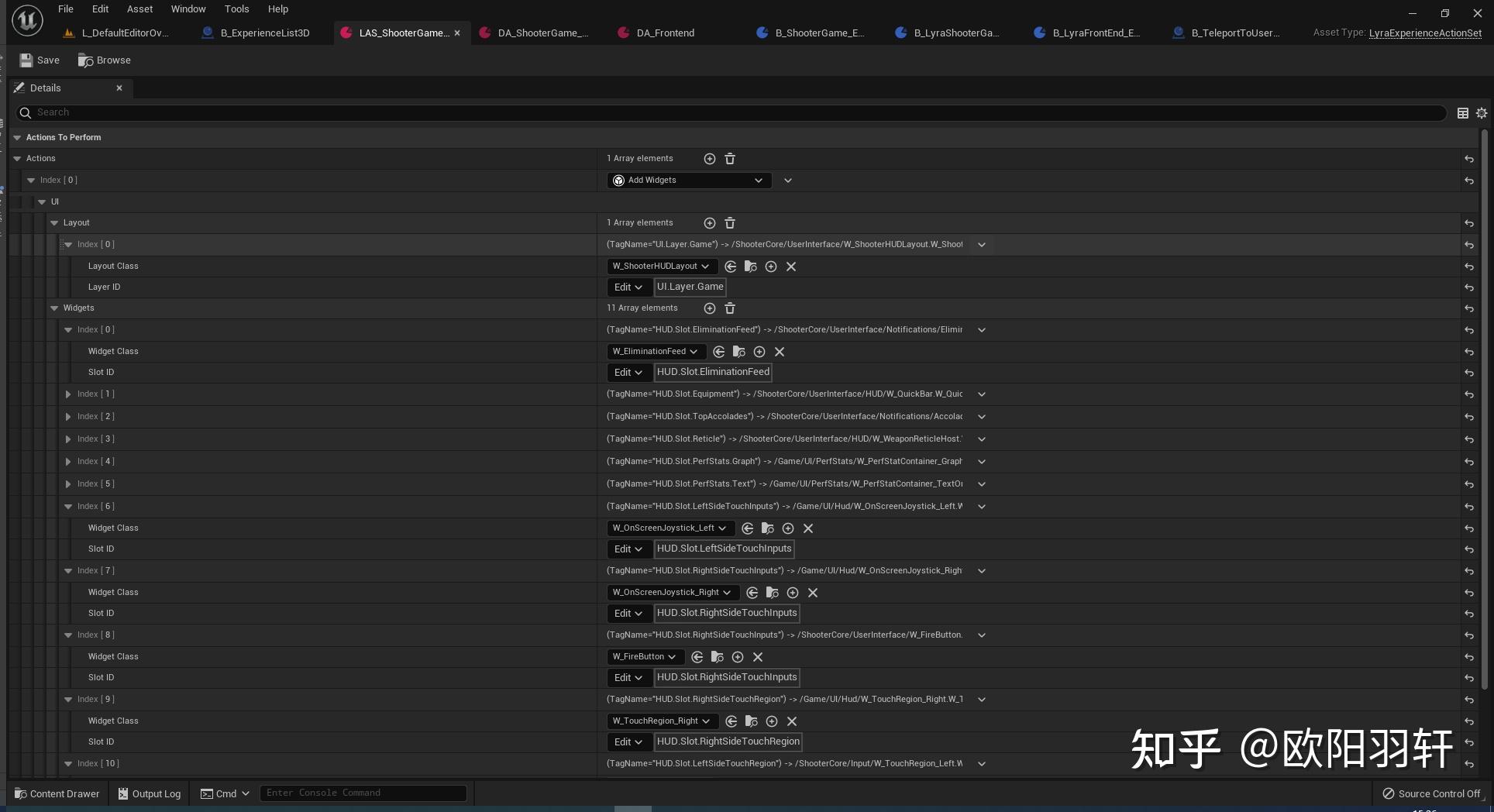Revert the Layer ID property to default
This screenshot has width=1494, height=812.
(x=1469, y=287)
